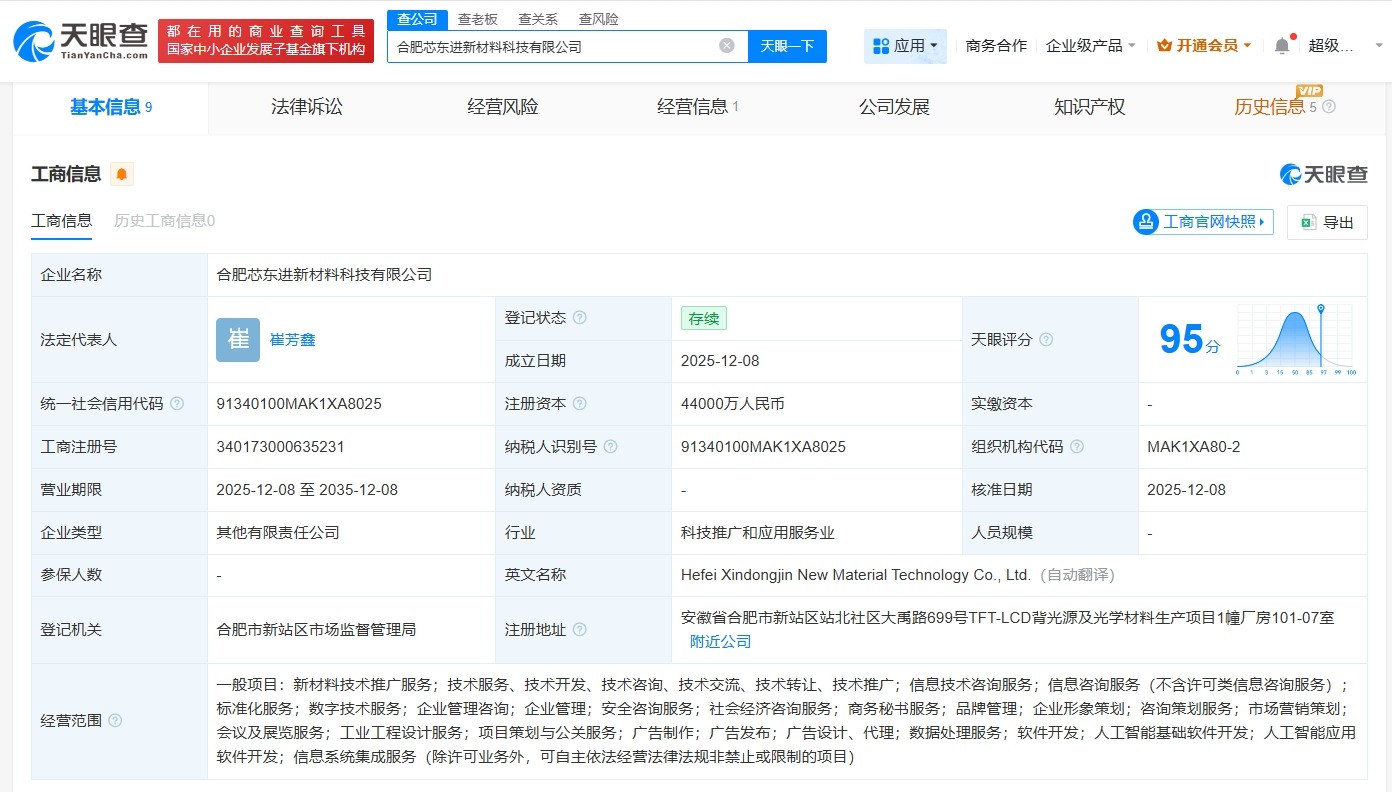Click the 附近公司 link
The image size is (1392, 792).
point(718,641)
